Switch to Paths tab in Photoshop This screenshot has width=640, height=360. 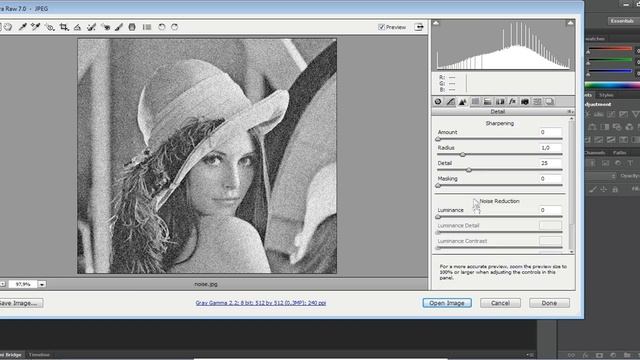(x=620, y=153)
